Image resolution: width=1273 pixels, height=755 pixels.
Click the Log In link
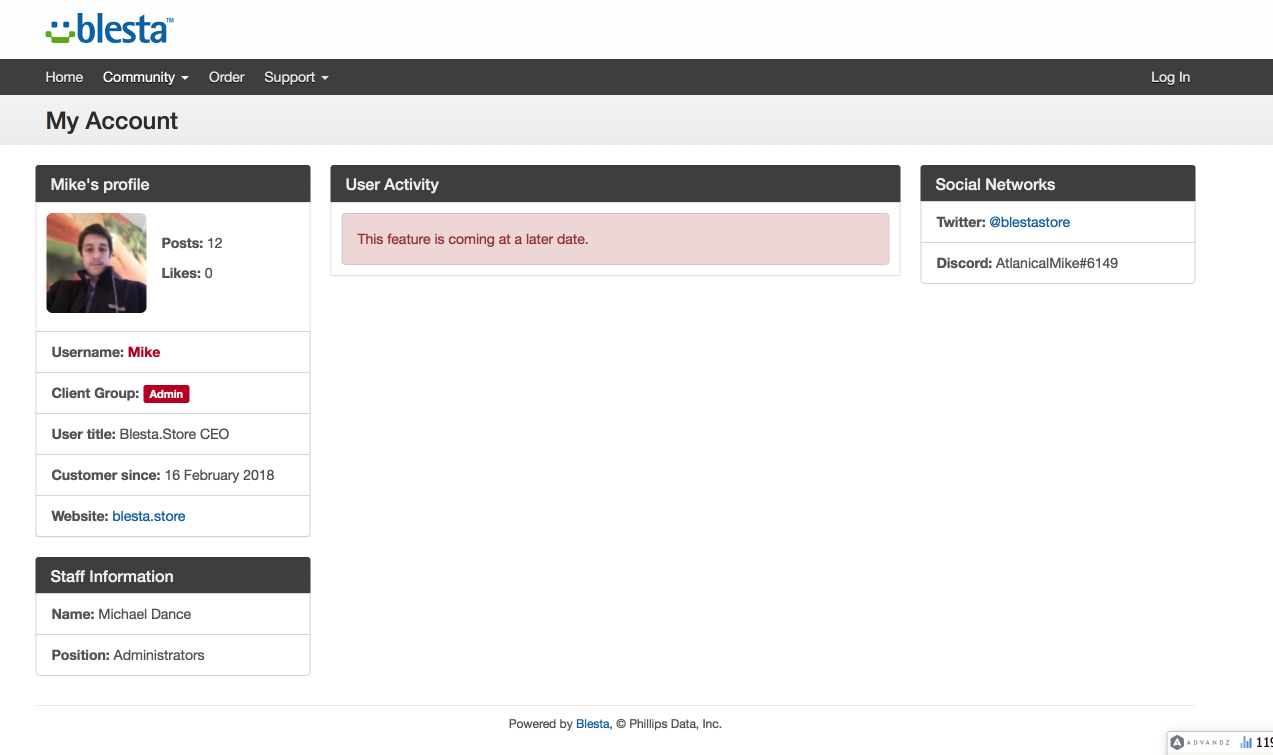tap(1170, 77)
